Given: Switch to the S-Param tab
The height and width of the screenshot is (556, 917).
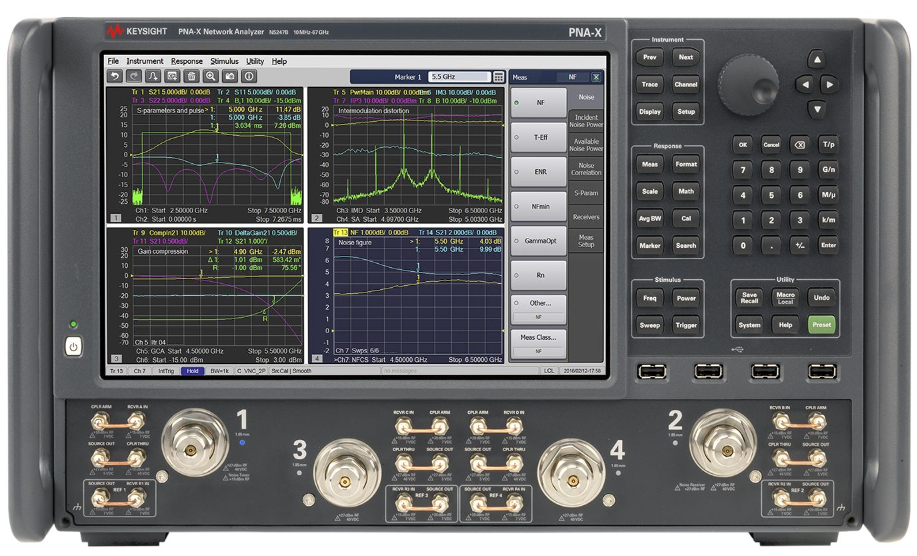Looking at the screenshot, I should [586, 192].
